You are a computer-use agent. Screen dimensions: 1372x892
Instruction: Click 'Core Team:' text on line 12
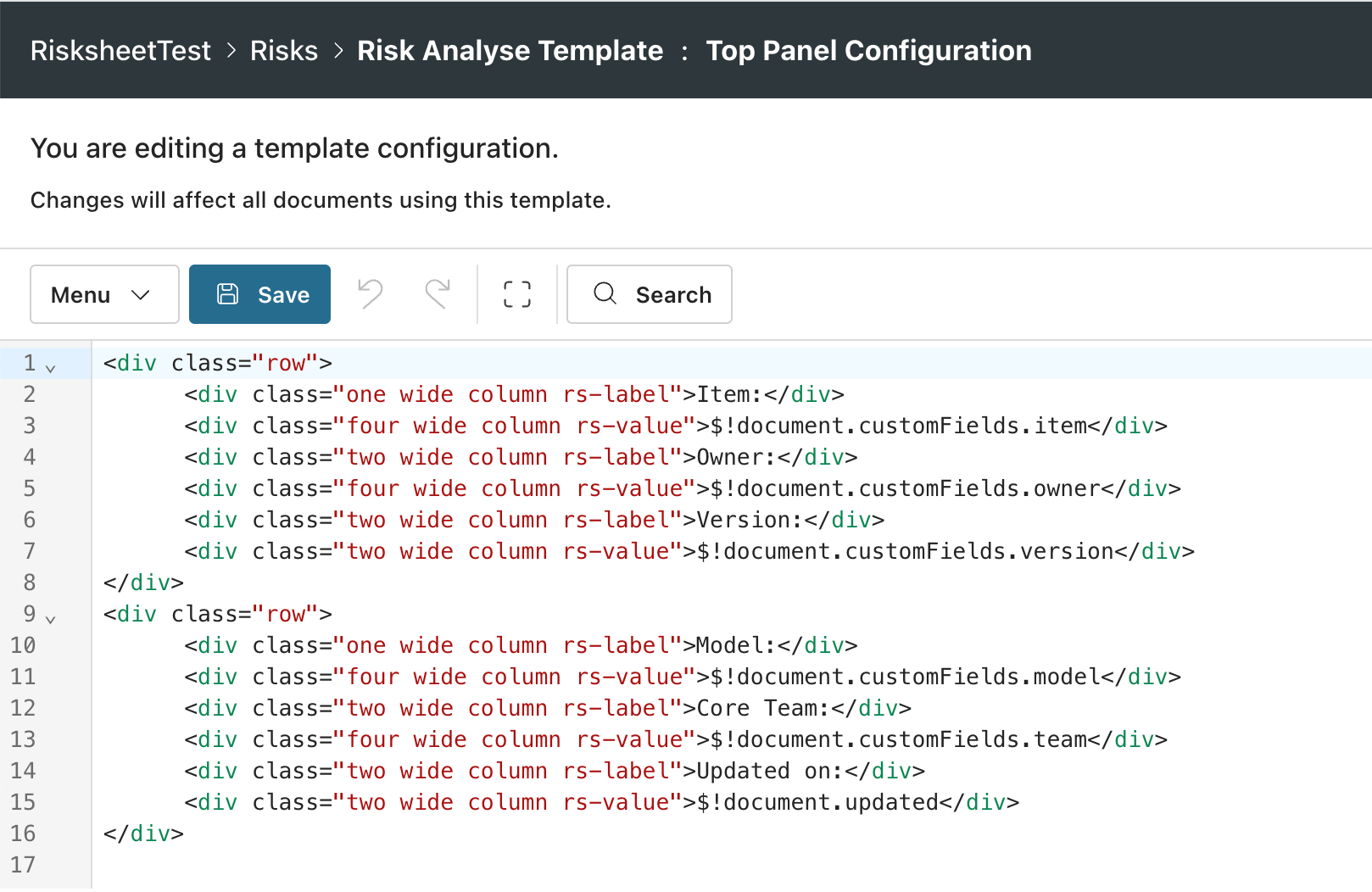pyautogui.click(x=764, y=708)
